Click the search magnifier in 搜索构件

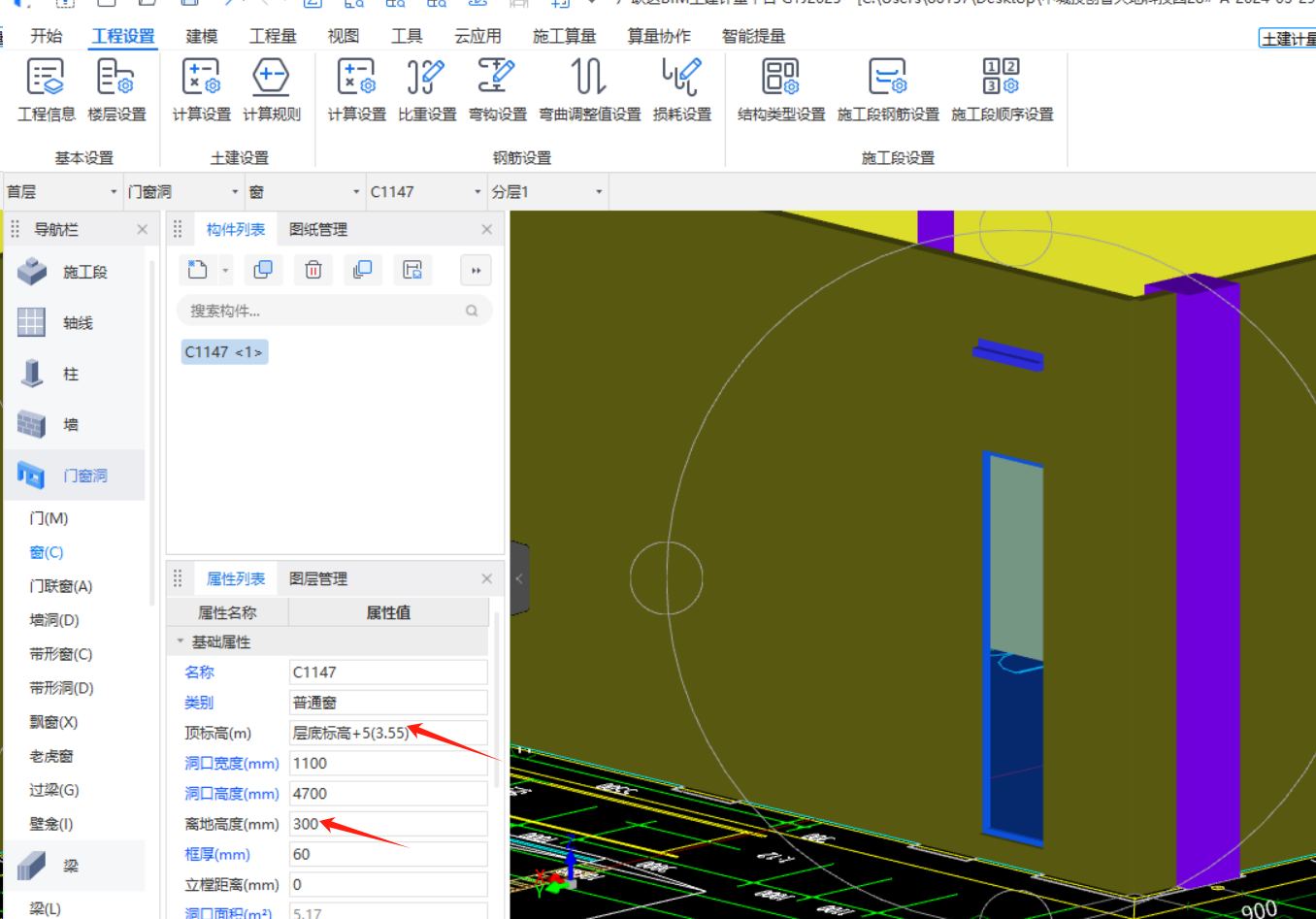click(472, 311)
